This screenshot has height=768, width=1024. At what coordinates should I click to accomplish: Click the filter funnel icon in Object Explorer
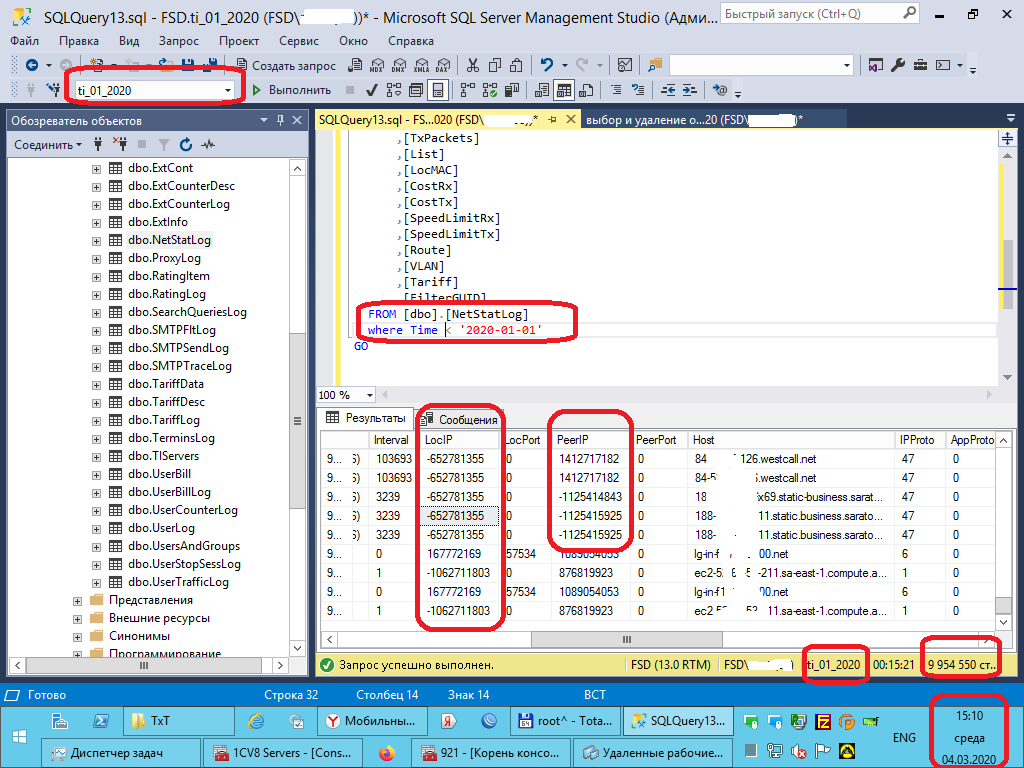(x=164, y=144)
